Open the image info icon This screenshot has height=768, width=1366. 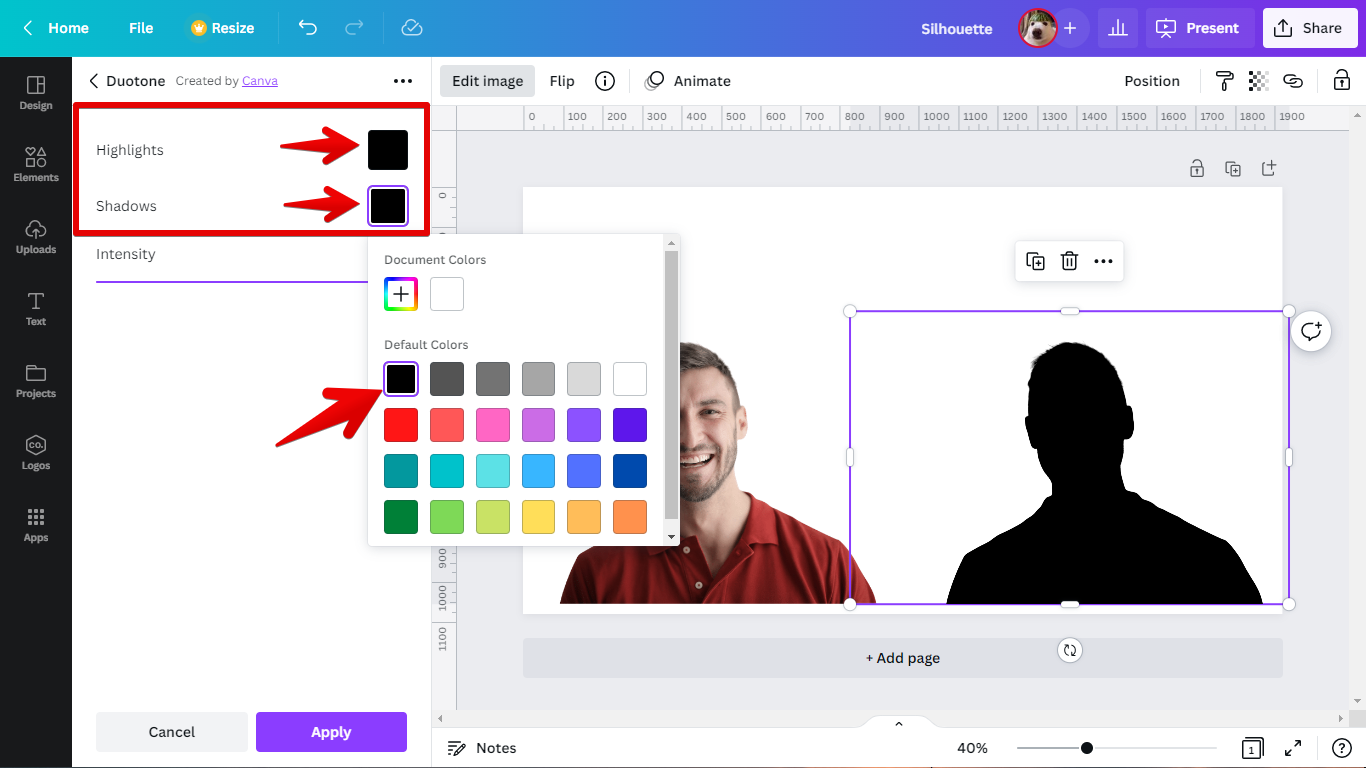605,81
